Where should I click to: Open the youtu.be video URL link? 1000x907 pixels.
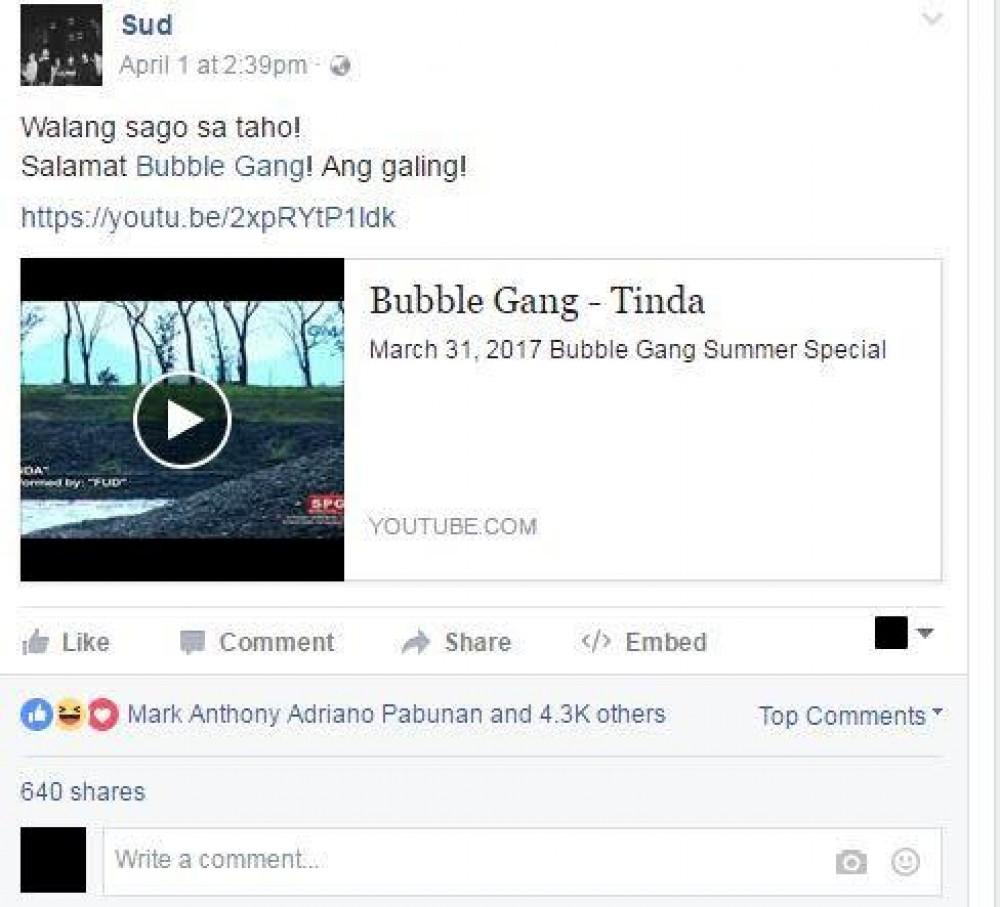[x=208, y=218]
